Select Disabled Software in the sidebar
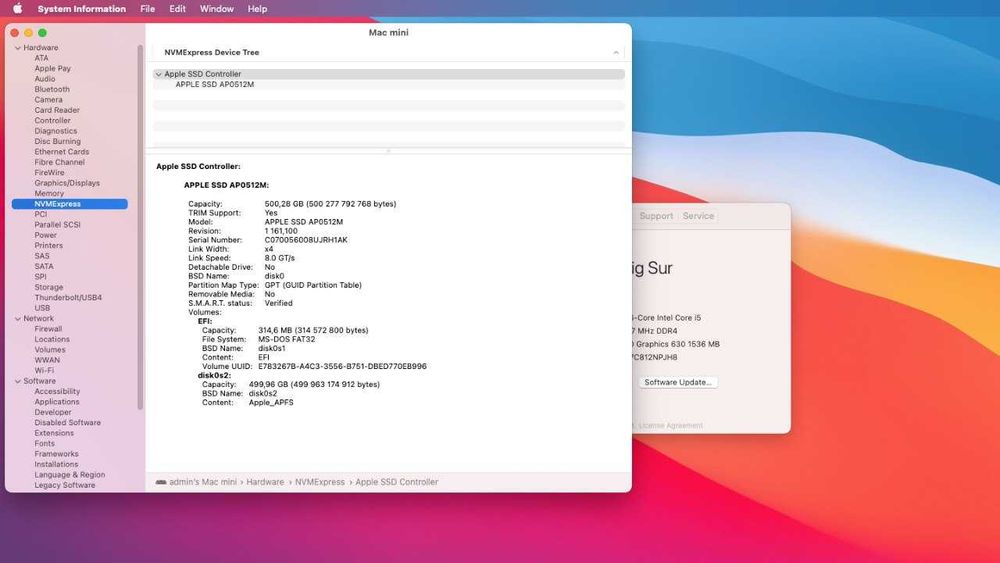1000x563 pixels. tap(68, 423)
